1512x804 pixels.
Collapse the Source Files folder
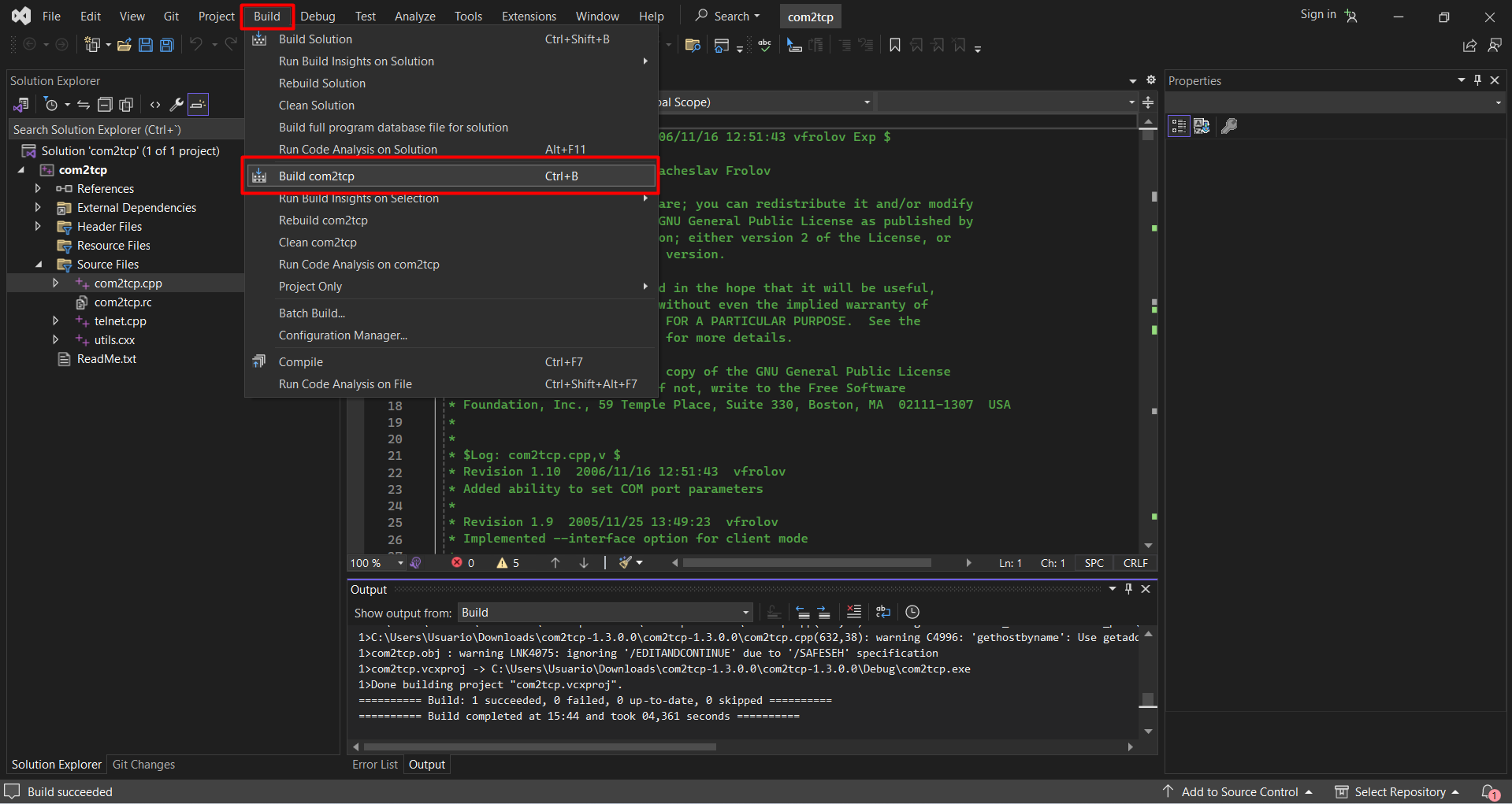click(38, 265)
